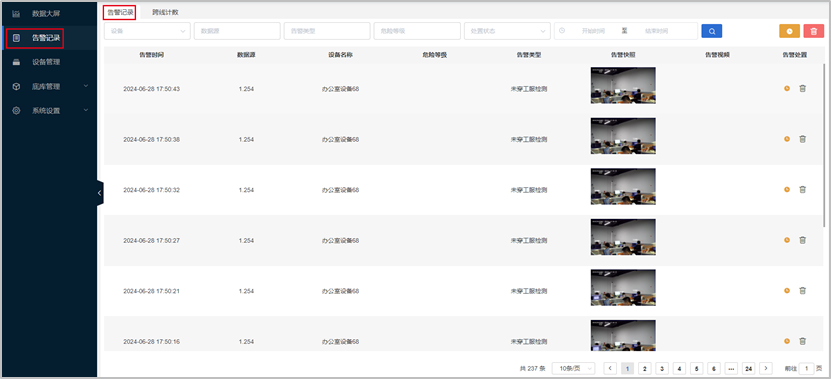831x379 pixels.
Task: Collapse the sidebar with the arrow handle
Action: pos(100,193)
